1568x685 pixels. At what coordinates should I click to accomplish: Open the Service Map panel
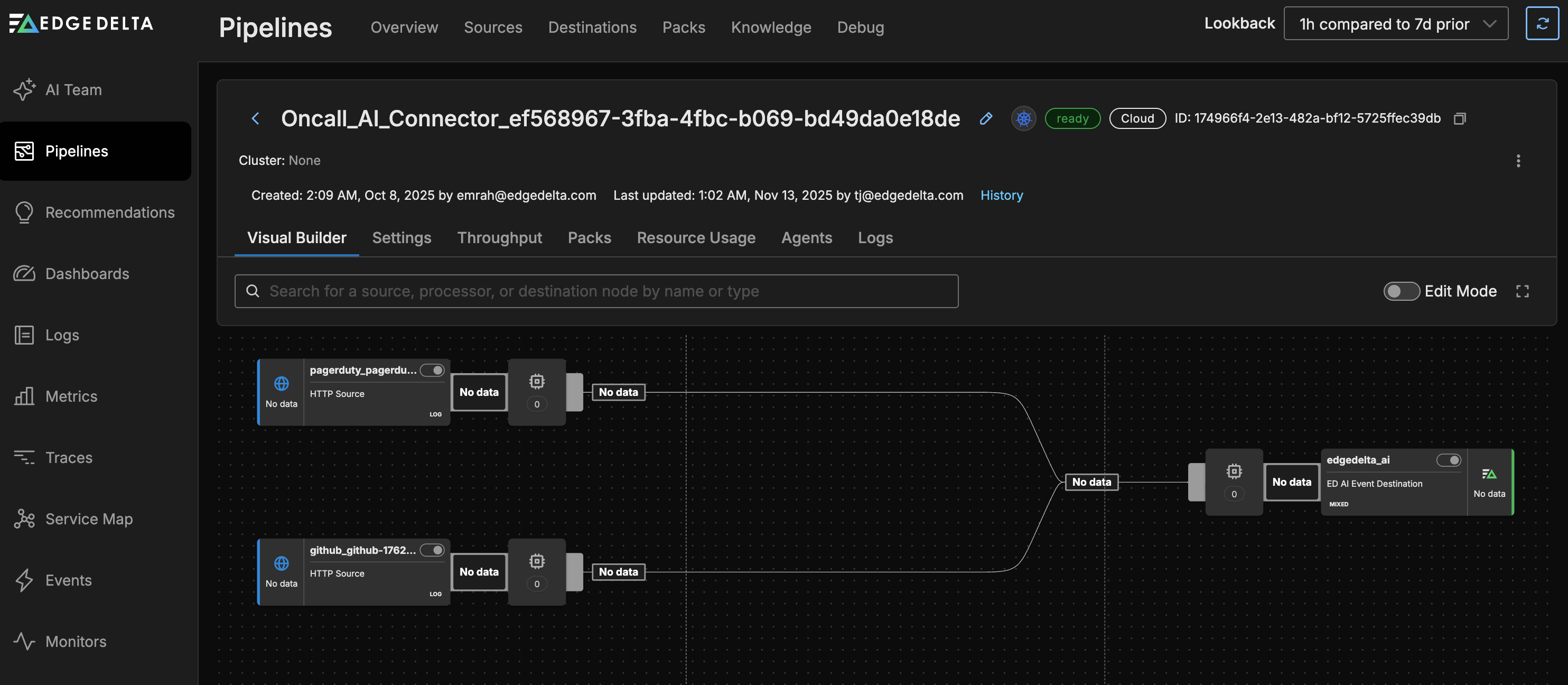pyautogui.click(x=89, y=519)
